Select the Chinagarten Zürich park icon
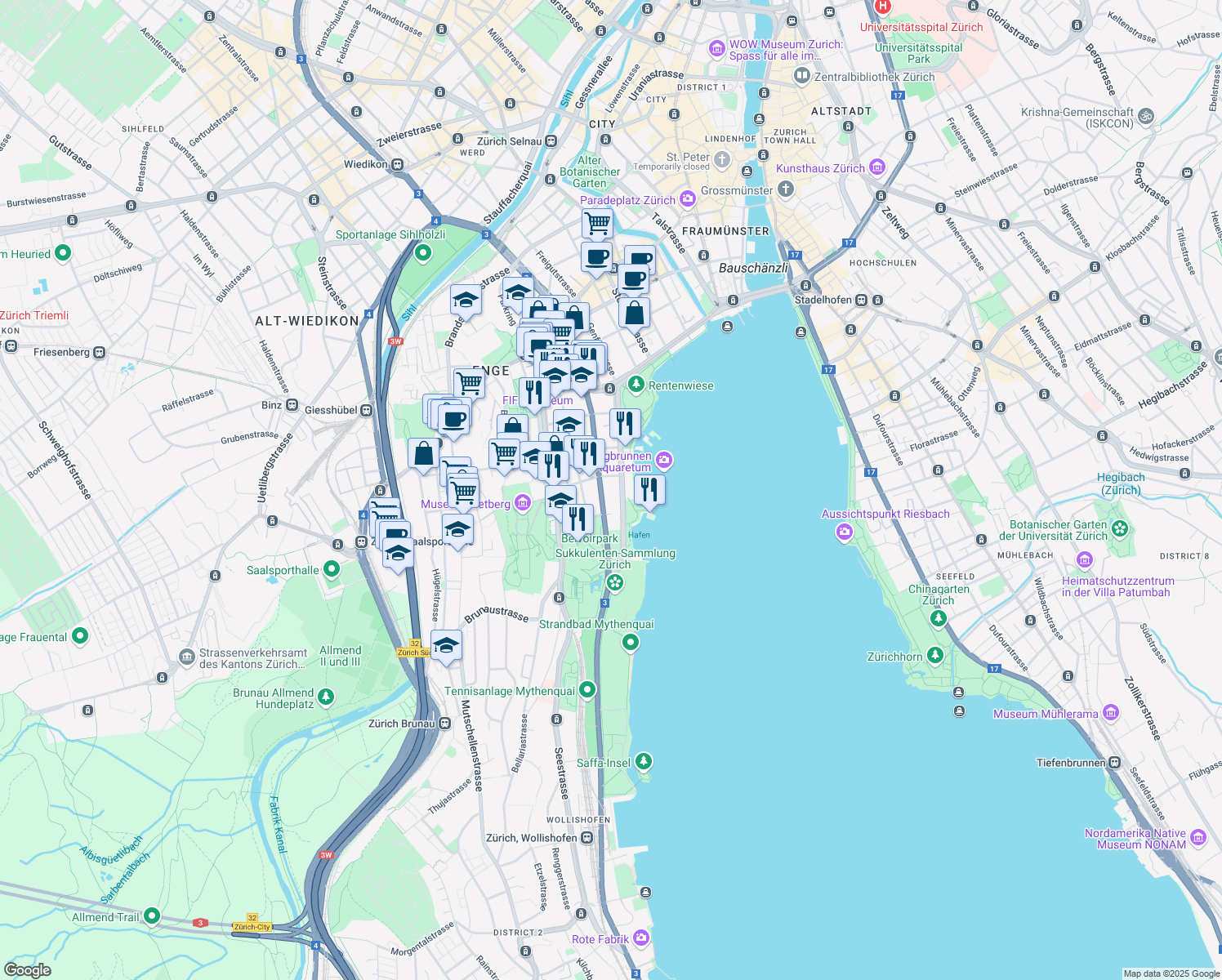 pos(939,618)
